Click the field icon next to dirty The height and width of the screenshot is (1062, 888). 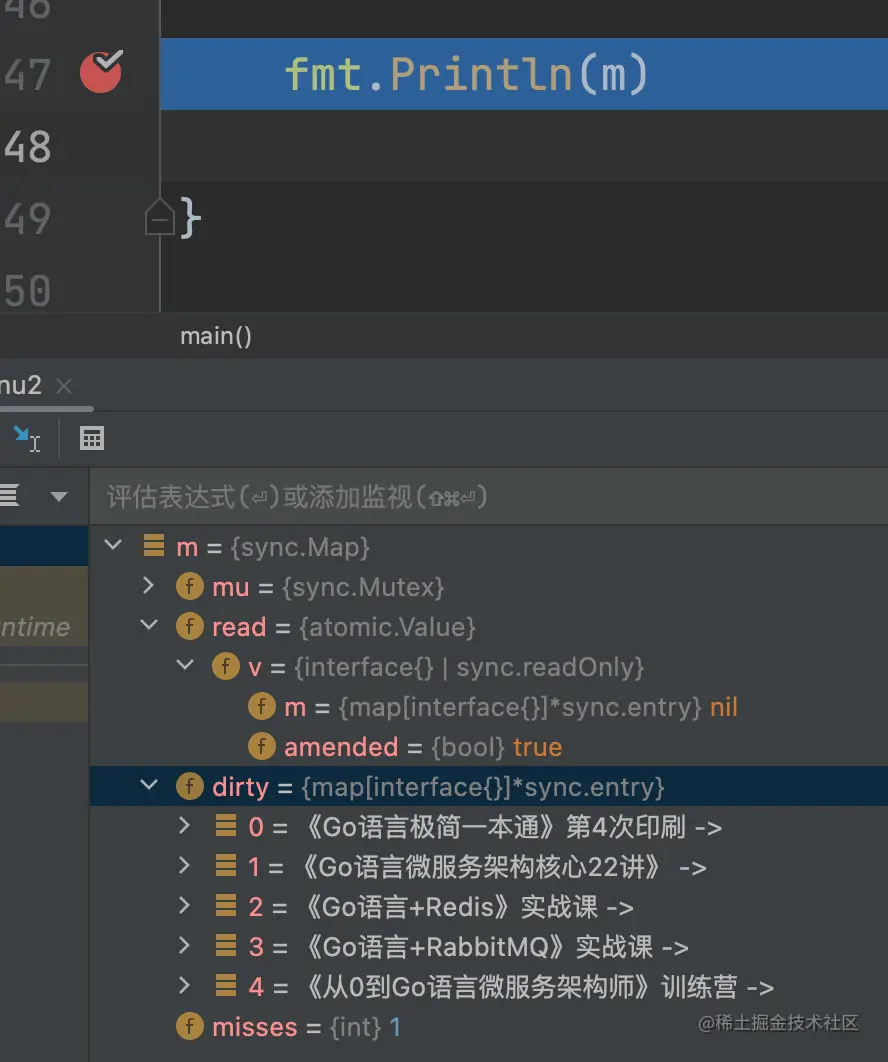tap(190, 786)
